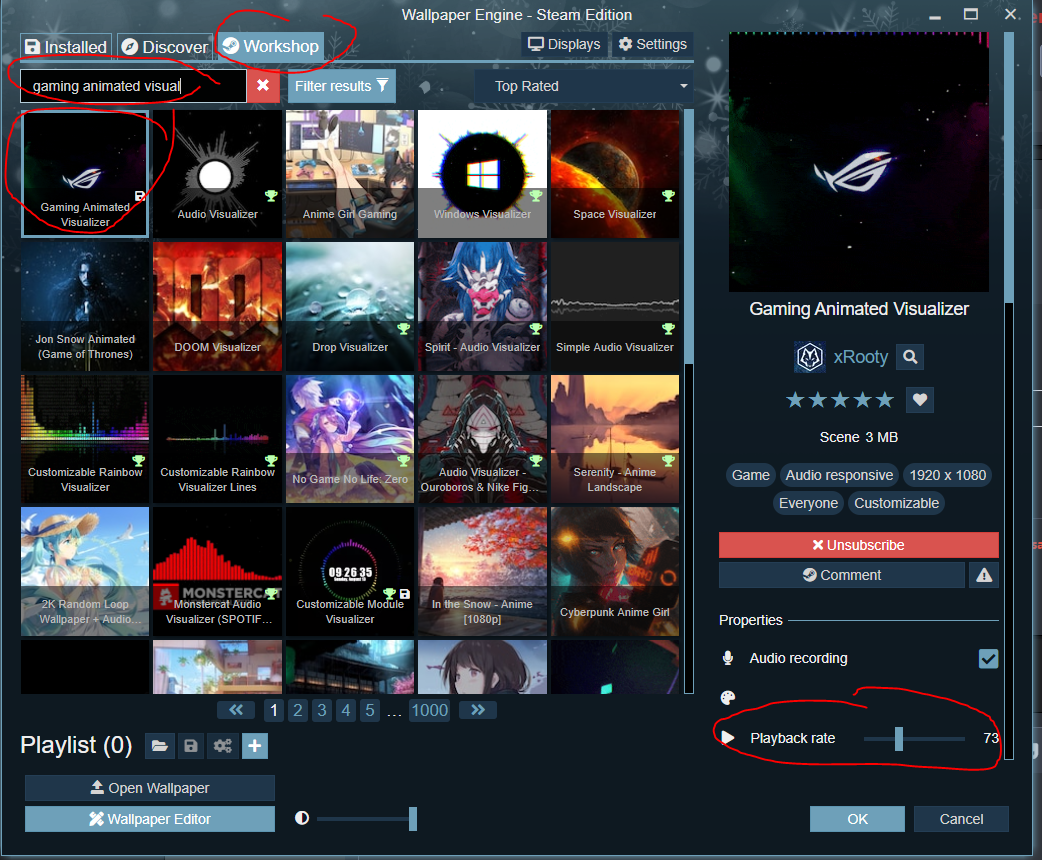Image resolution: width=1042 pixels, height=860 pixels.
Task: Go to first page with double-left arrows
Action: click(x=236, y=710)
